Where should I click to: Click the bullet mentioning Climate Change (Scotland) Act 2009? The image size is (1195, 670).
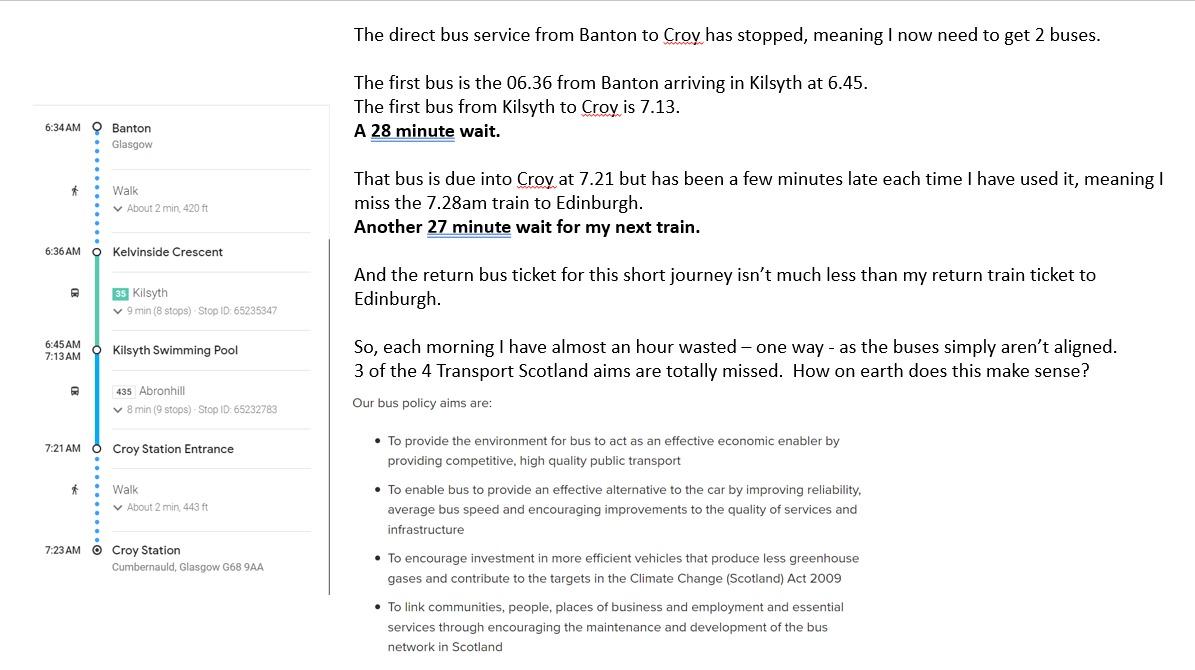pyautogui.click(x=623, y=568)
